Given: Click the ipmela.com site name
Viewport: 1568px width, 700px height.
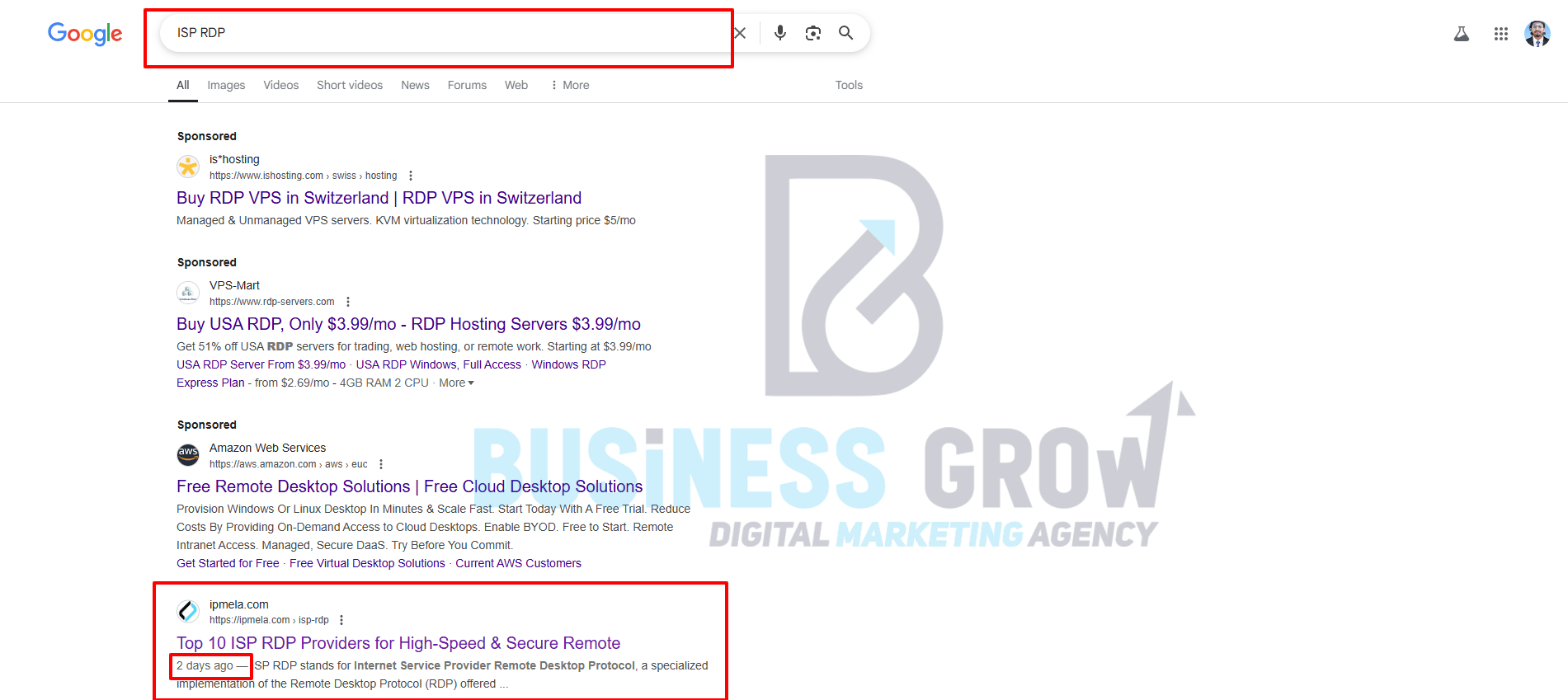Looking at the screenshot, I should [x=239, y=604].
